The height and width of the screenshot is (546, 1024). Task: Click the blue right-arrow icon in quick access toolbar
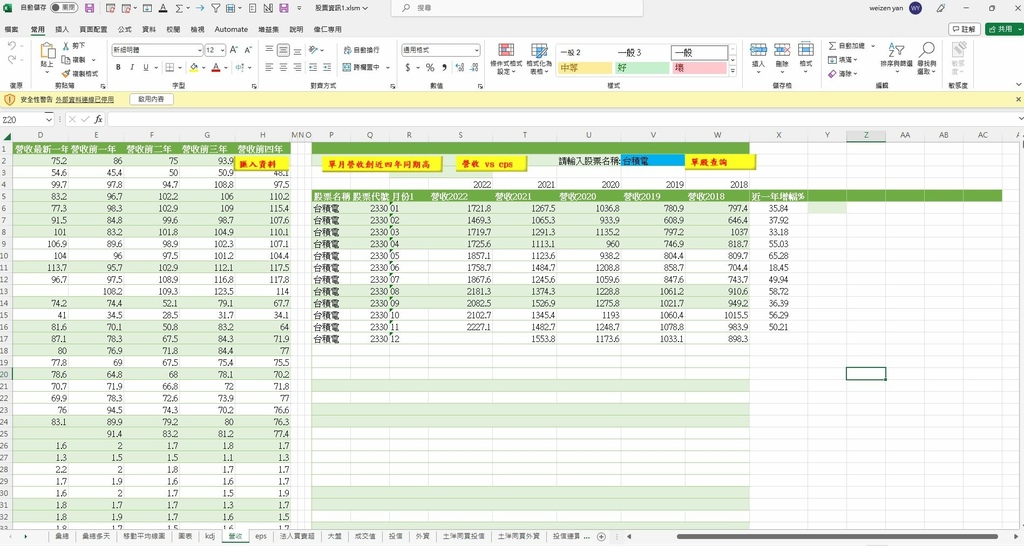[200, 8]
